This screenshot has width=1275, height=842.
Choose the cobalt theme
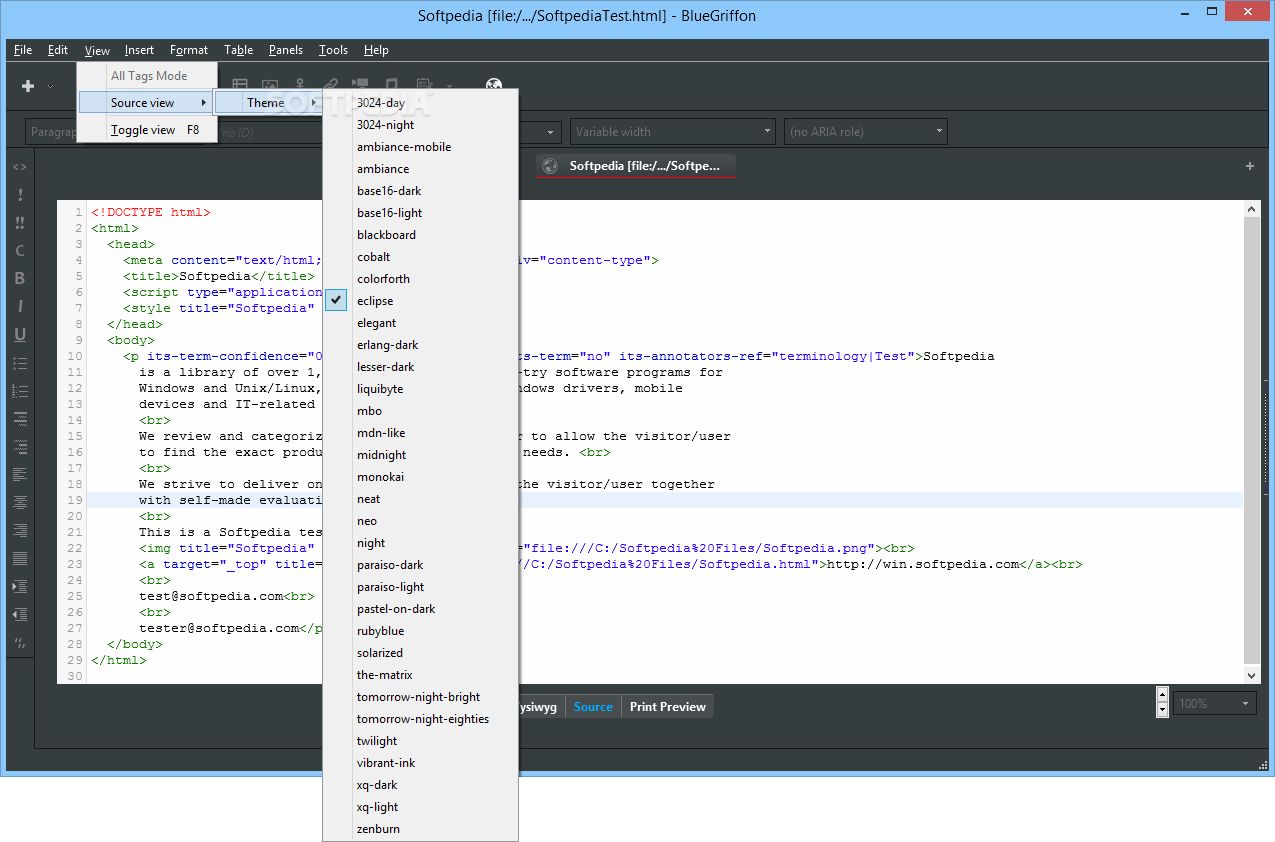[420, 257]
